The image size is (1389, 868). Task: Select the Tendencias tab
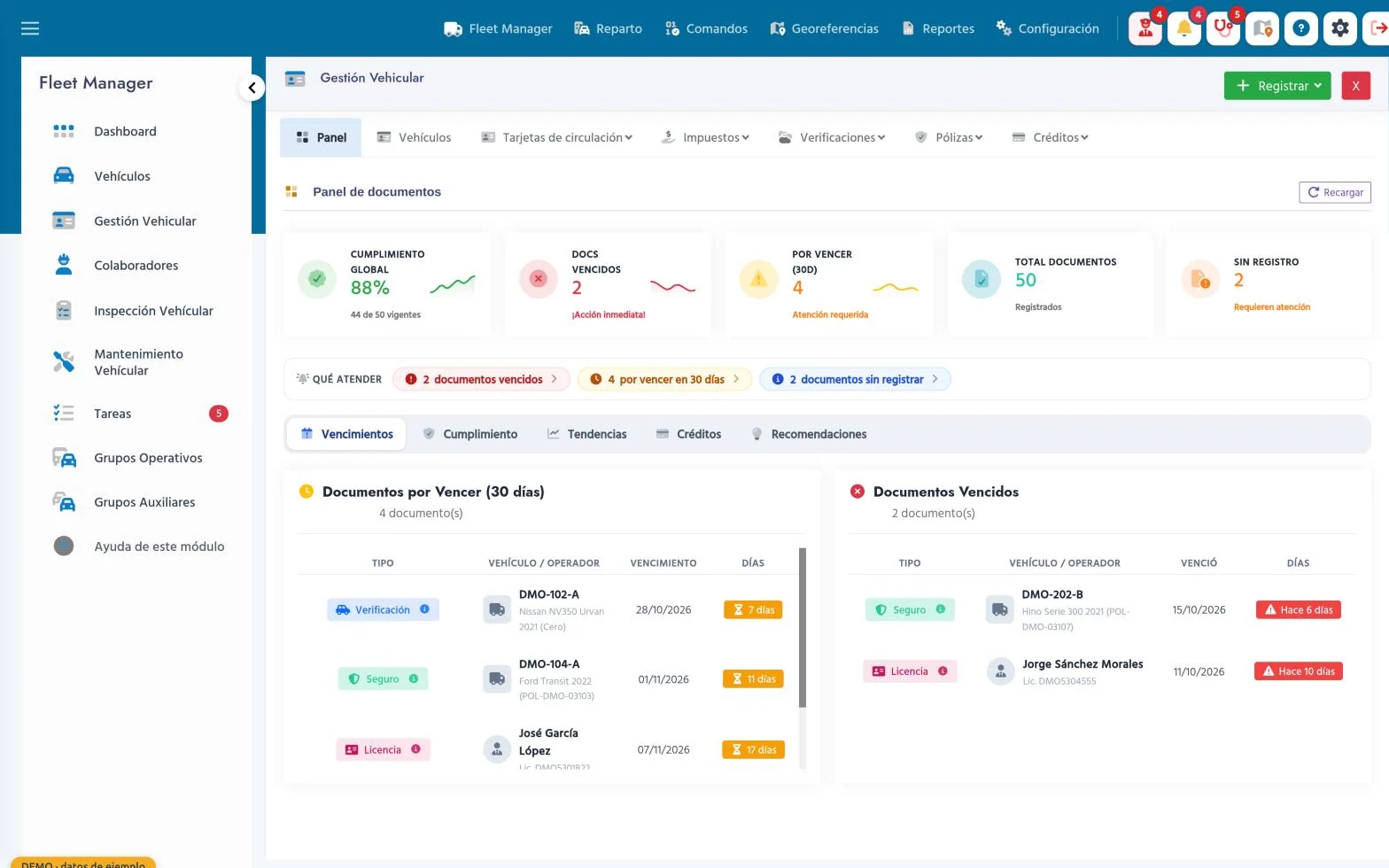[587, 434]
